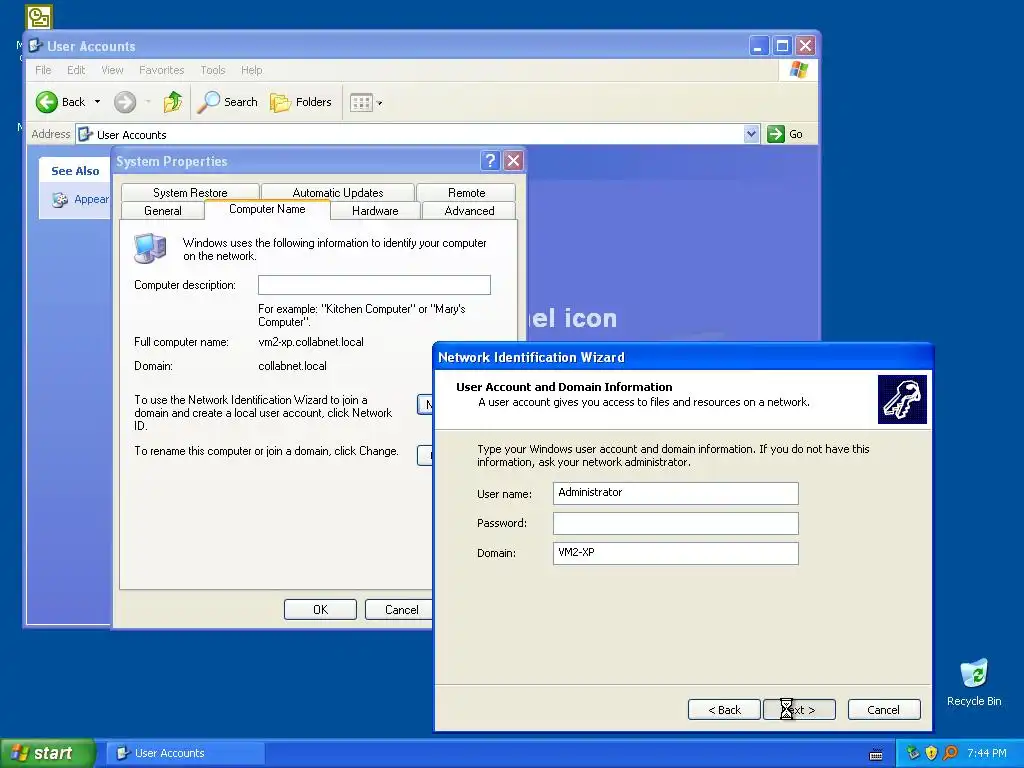Switch to the Remote tab
1024x768 pixels.
tap(466, 193)
